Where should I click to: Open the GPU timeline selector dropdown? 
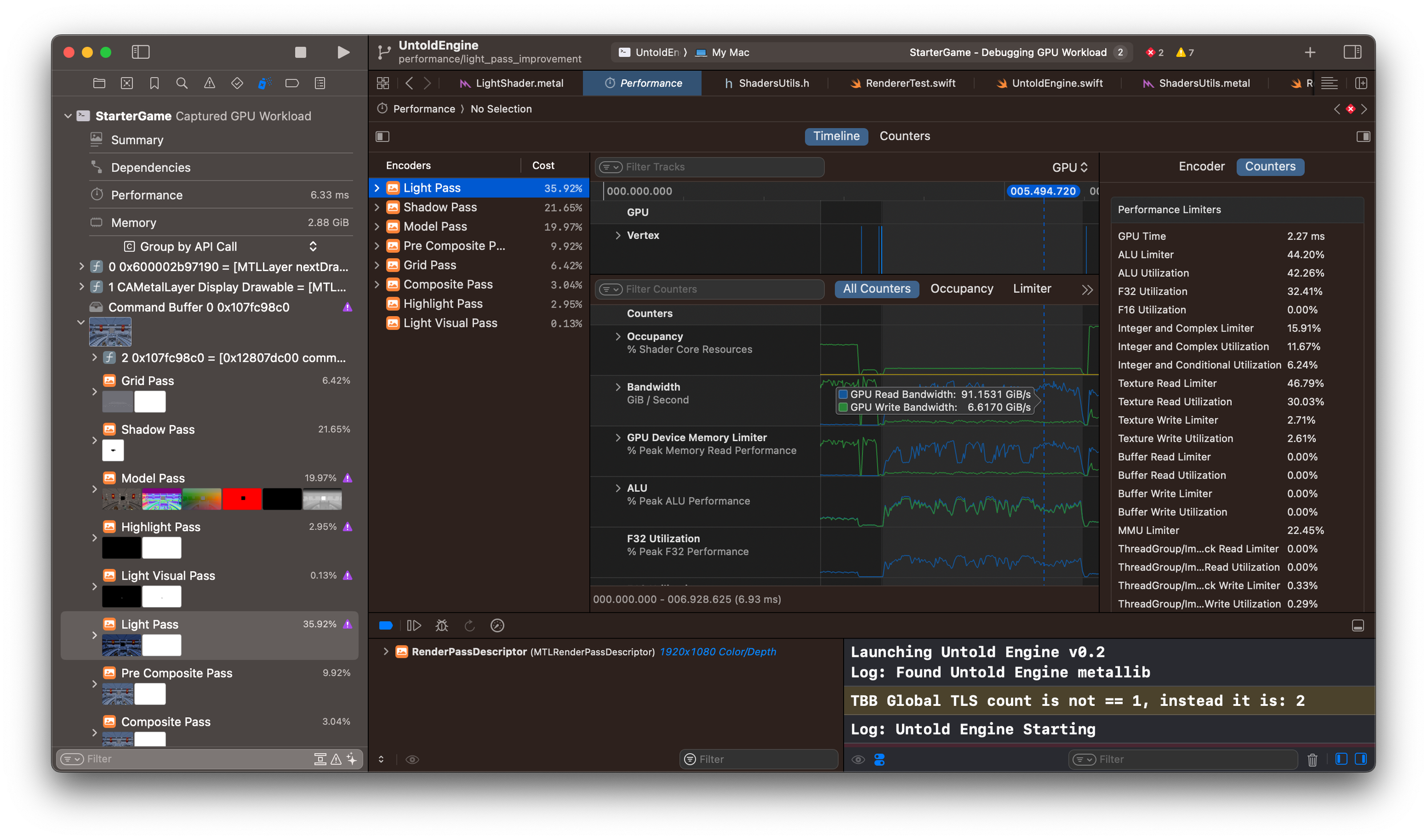click(1070, 167)
